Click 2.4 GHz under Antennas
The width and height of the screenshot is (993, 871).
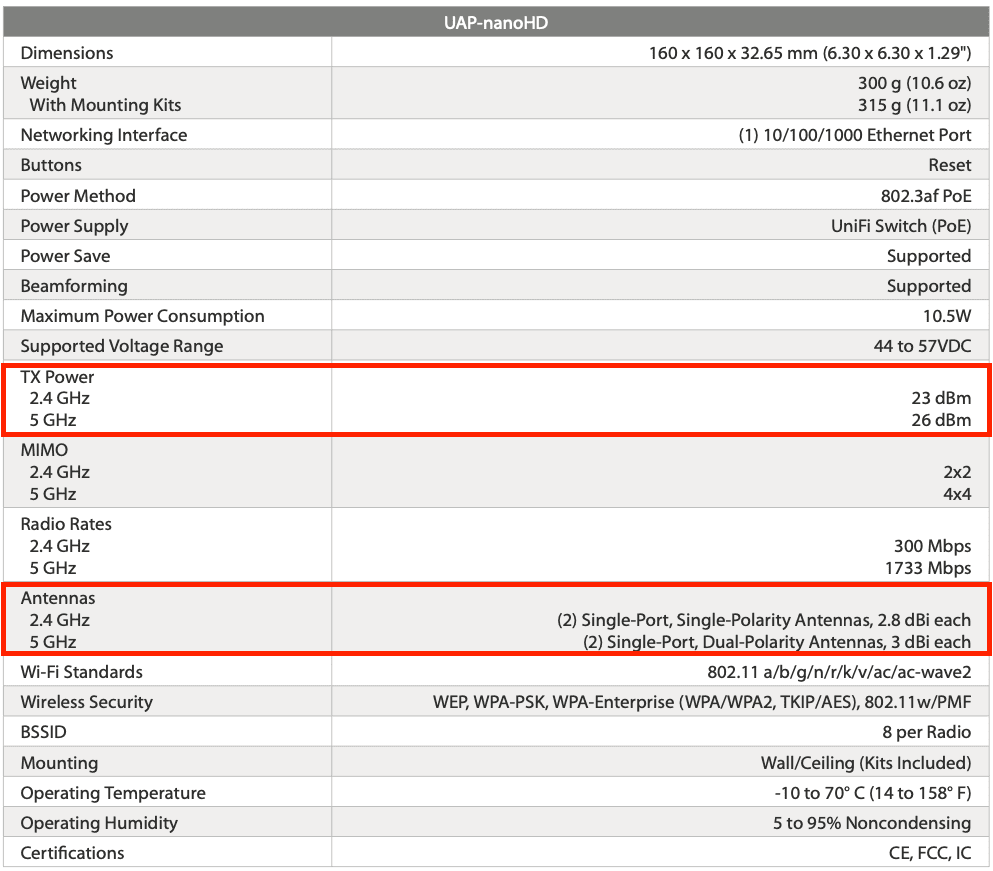pyautogui.click(x=60, y=620)
